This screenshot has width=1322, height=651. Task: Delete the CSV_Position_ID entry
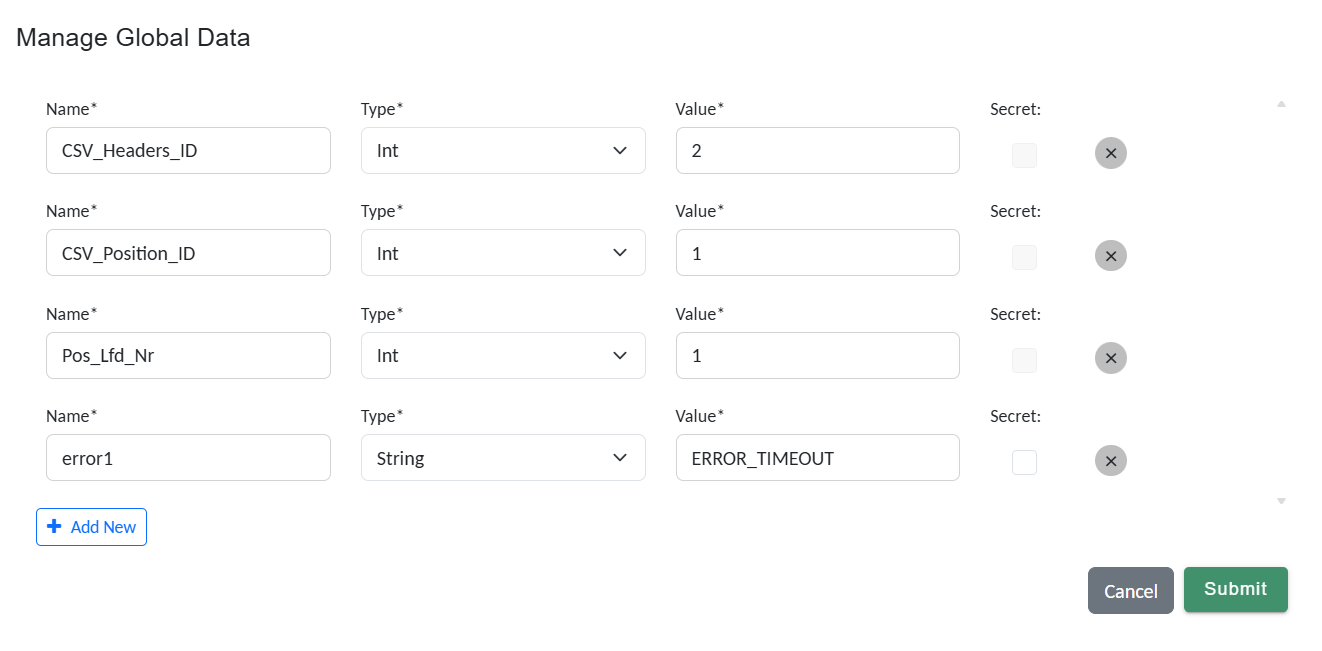(1110, 256)
